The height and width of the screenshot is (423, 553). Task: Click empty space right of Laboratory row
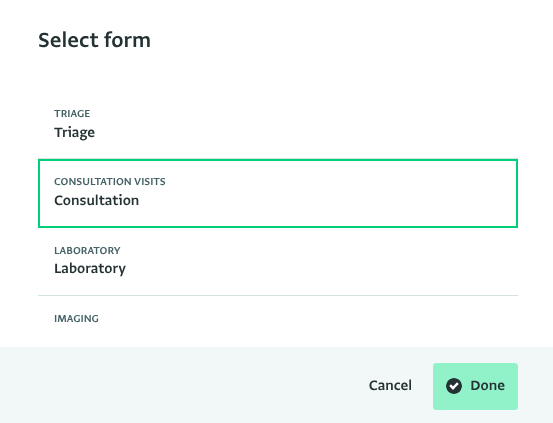coord(317,261)
